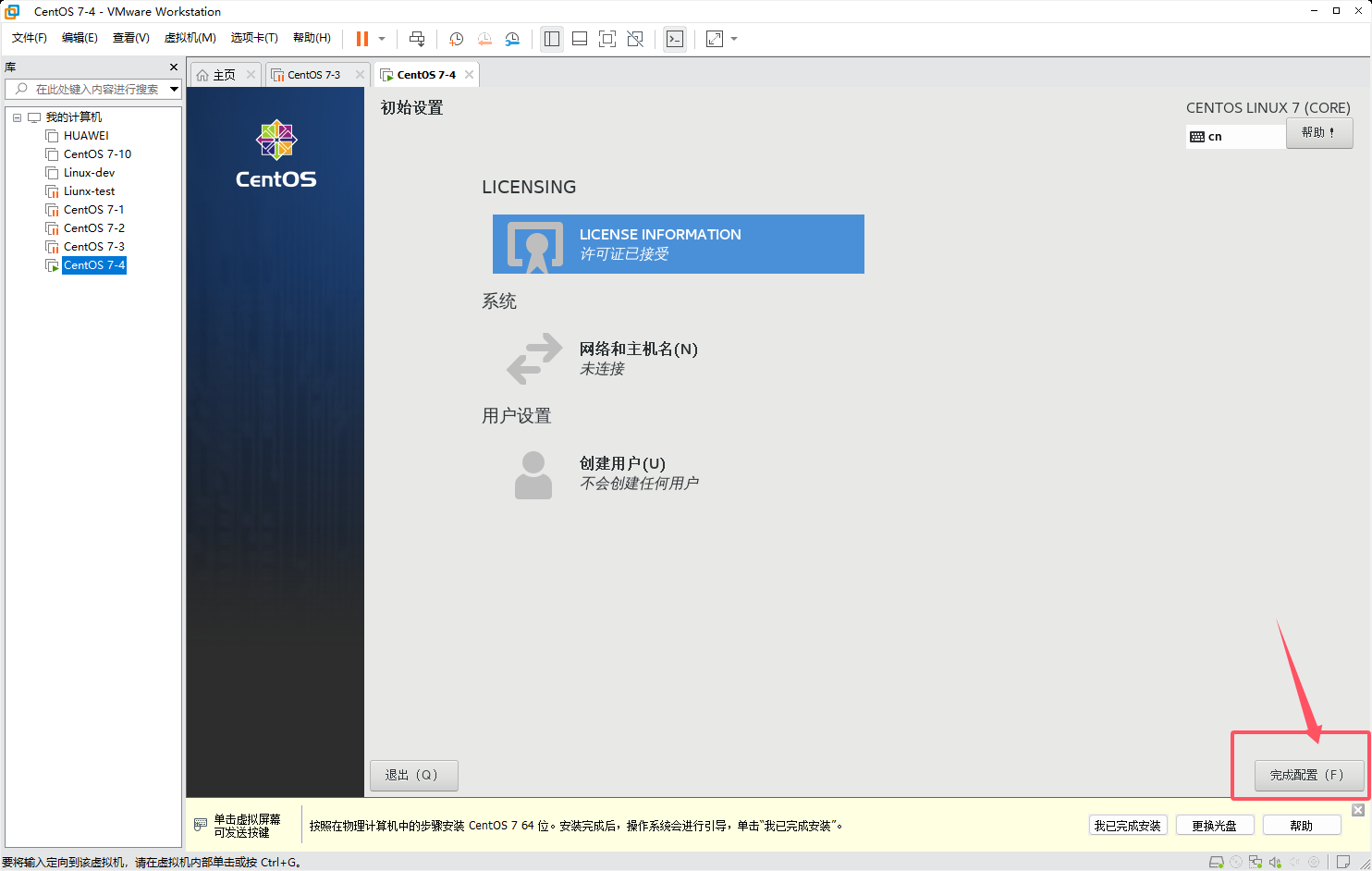
Task: Take a snapshot of this virtual machine
Action: 456,39
